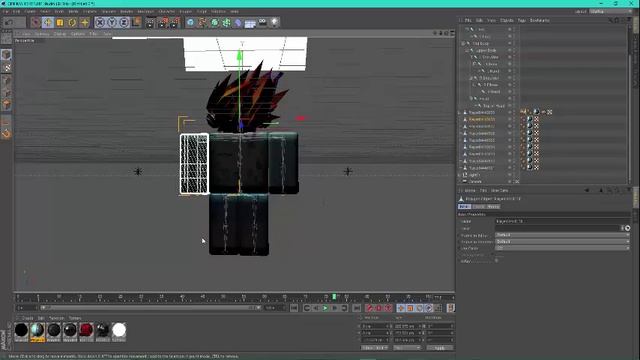Image resolution: width=640 pixels, height=360 pixels.
Task: Click the Spline Pen toolbar icon
Action: (x=202, y=22)
